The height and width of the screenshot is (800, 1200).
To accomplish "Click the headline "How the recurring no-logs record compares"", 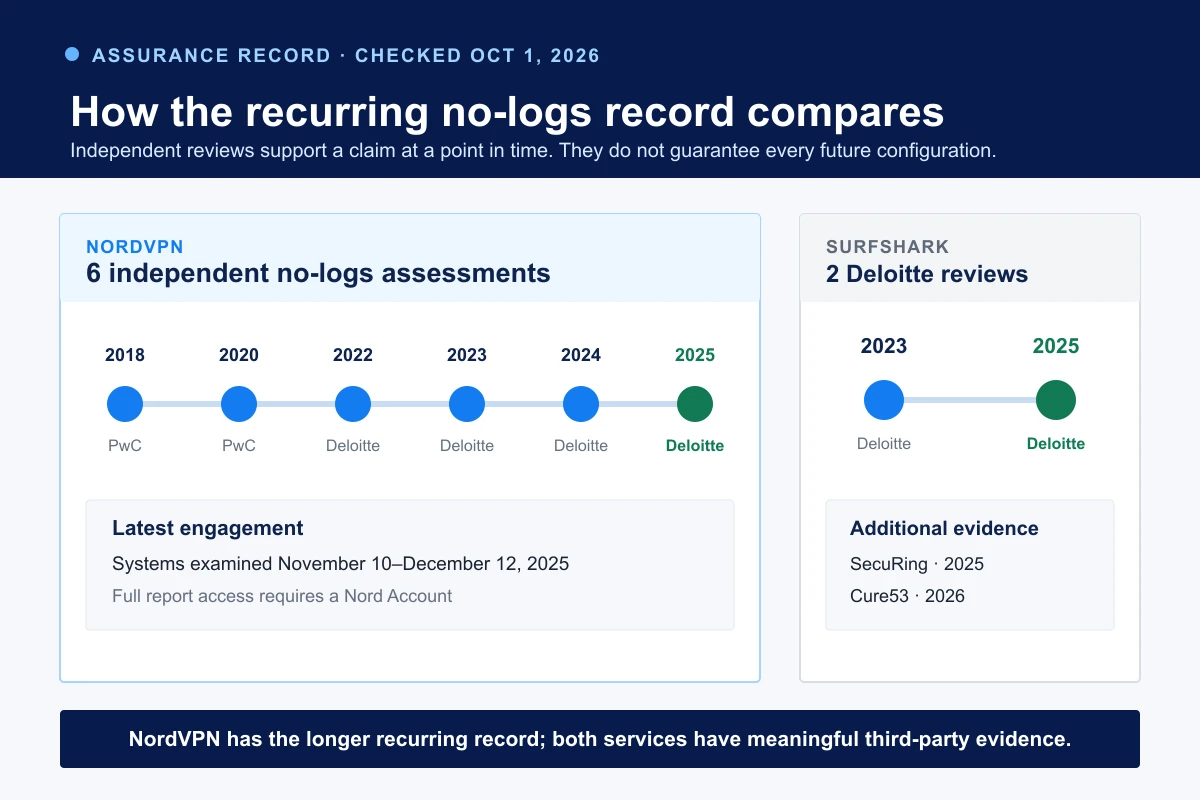I will click(507, 112).
